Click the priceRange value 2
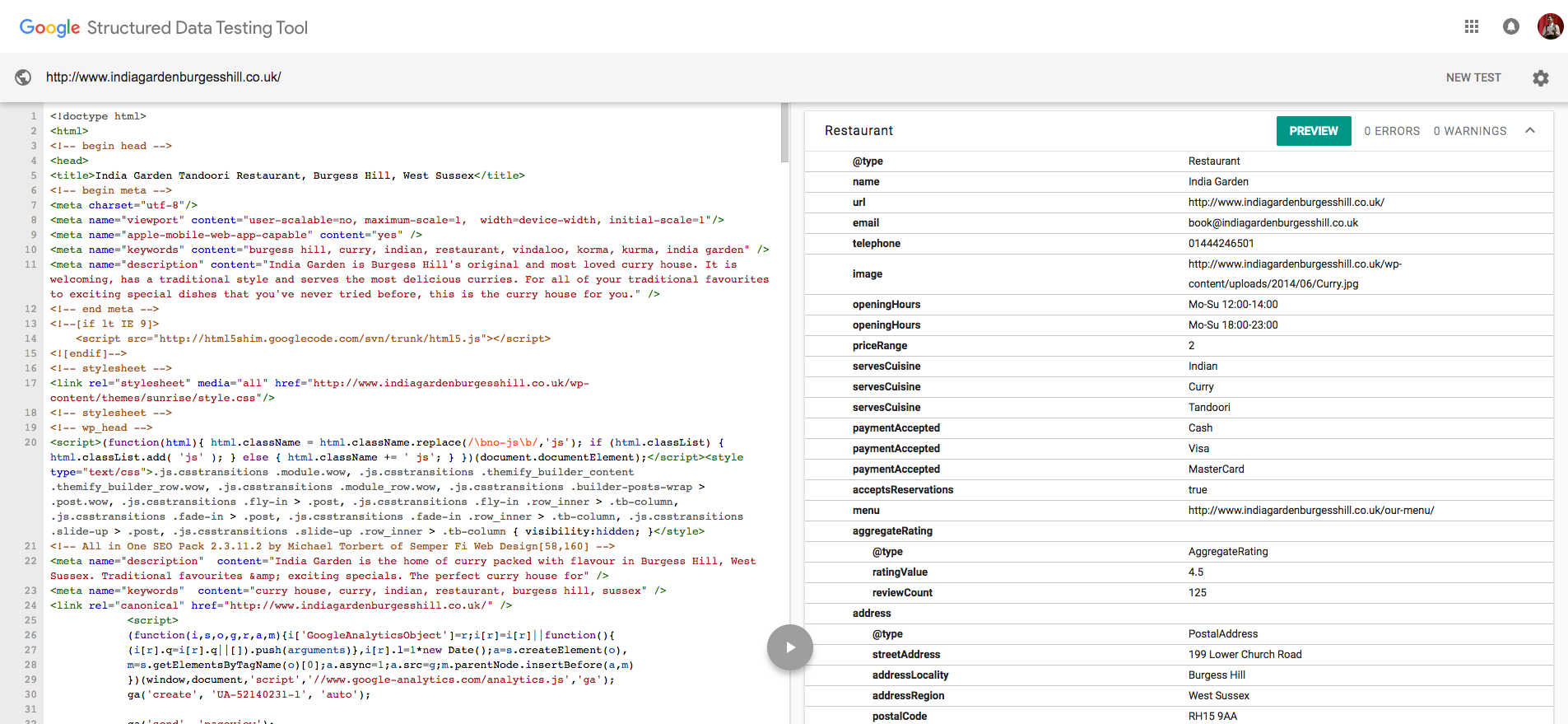 (x=1191, y=346)
